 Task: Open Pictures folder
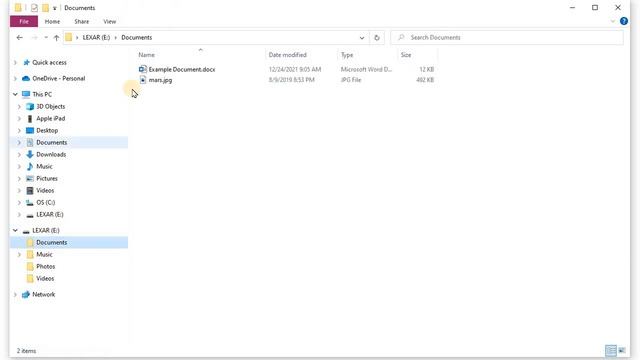(x=47, y=178)
